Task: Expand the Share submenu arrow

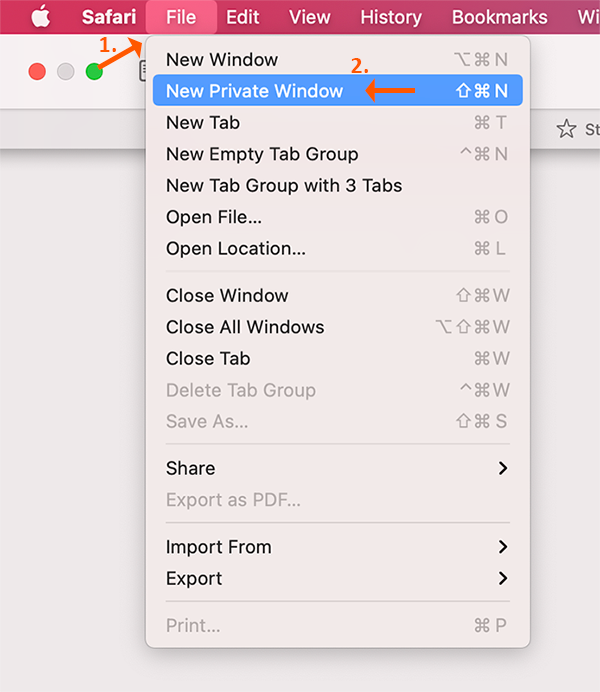Action: click(x=502, y=468)
